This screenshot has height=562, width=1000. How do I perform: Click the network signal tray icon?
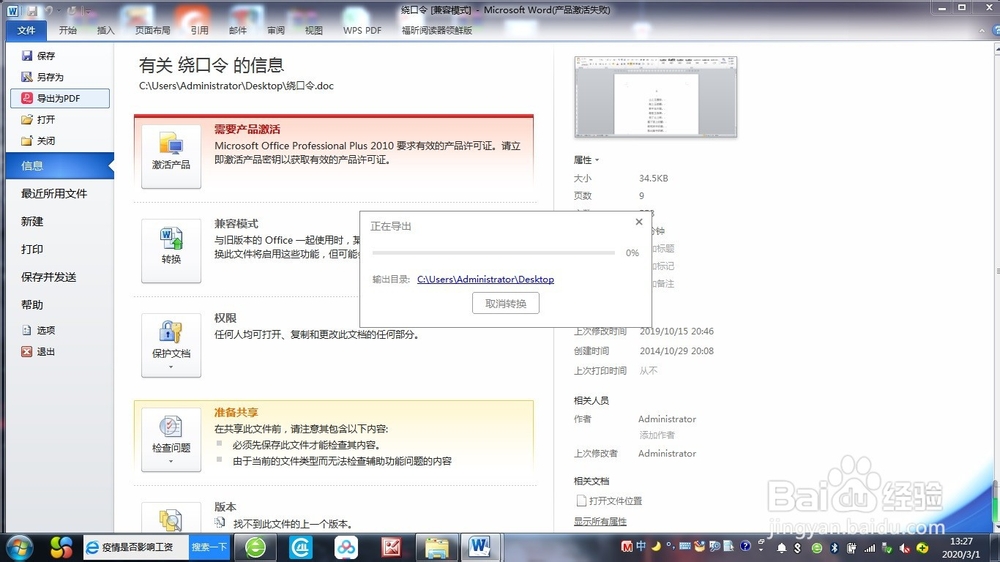(869, 548)
